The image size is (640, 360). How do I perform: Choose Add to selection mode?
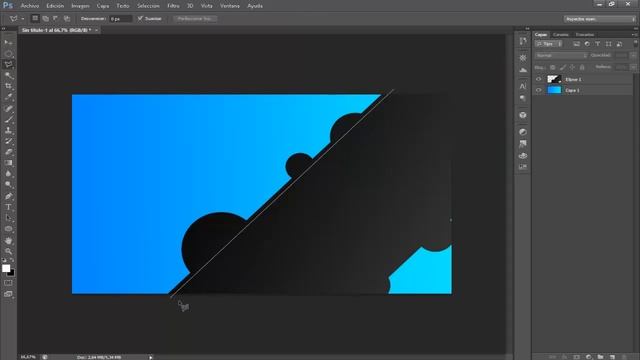tap(46, 18)
